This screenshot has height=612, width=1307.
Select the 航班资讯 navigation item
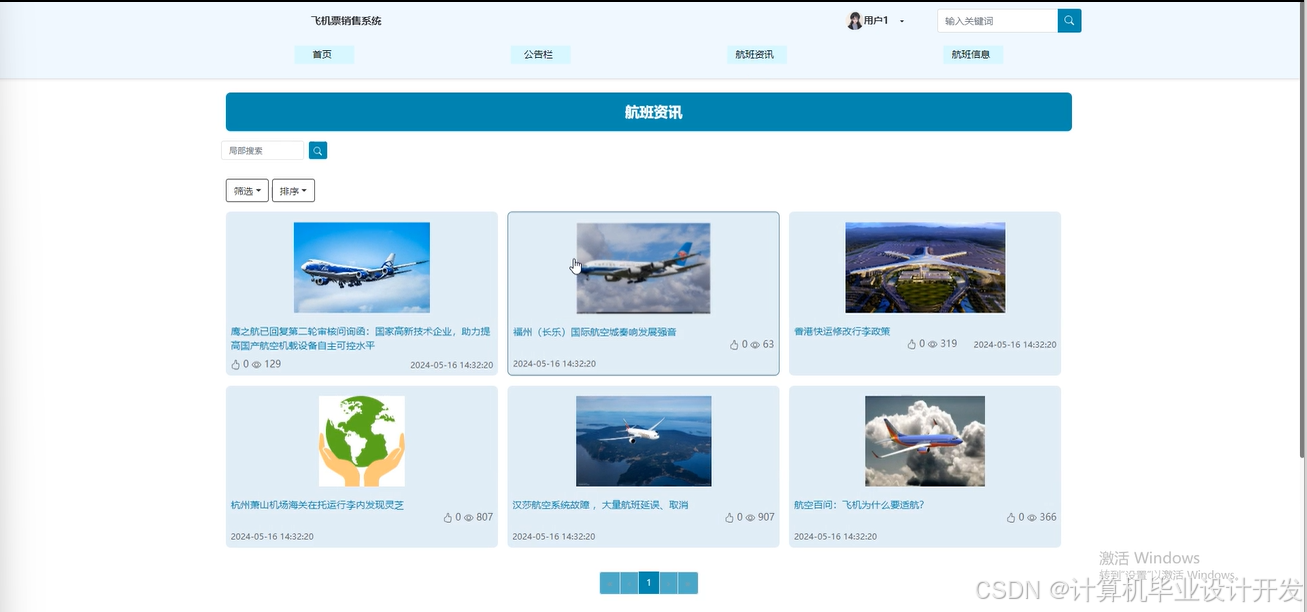(756, 54)
